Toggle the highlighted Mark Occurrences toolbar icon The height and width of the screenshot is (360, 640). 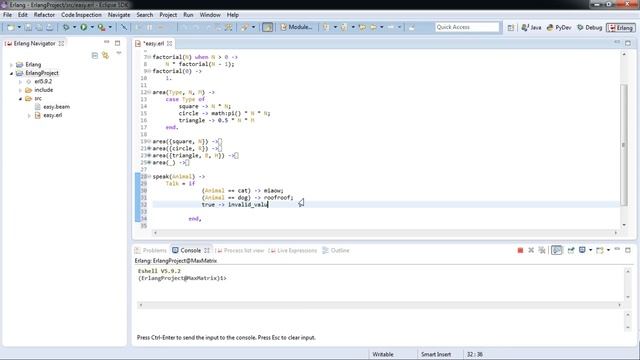[x=267, y=27]
